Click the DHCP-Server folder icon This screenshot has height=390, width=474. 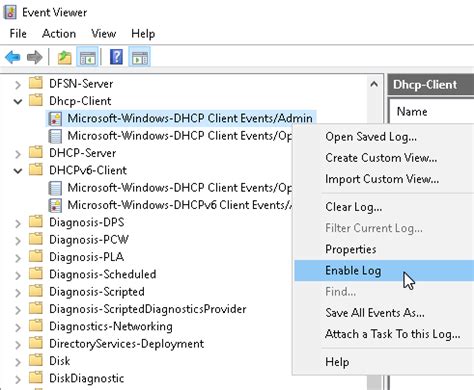(x=36, y=152)
